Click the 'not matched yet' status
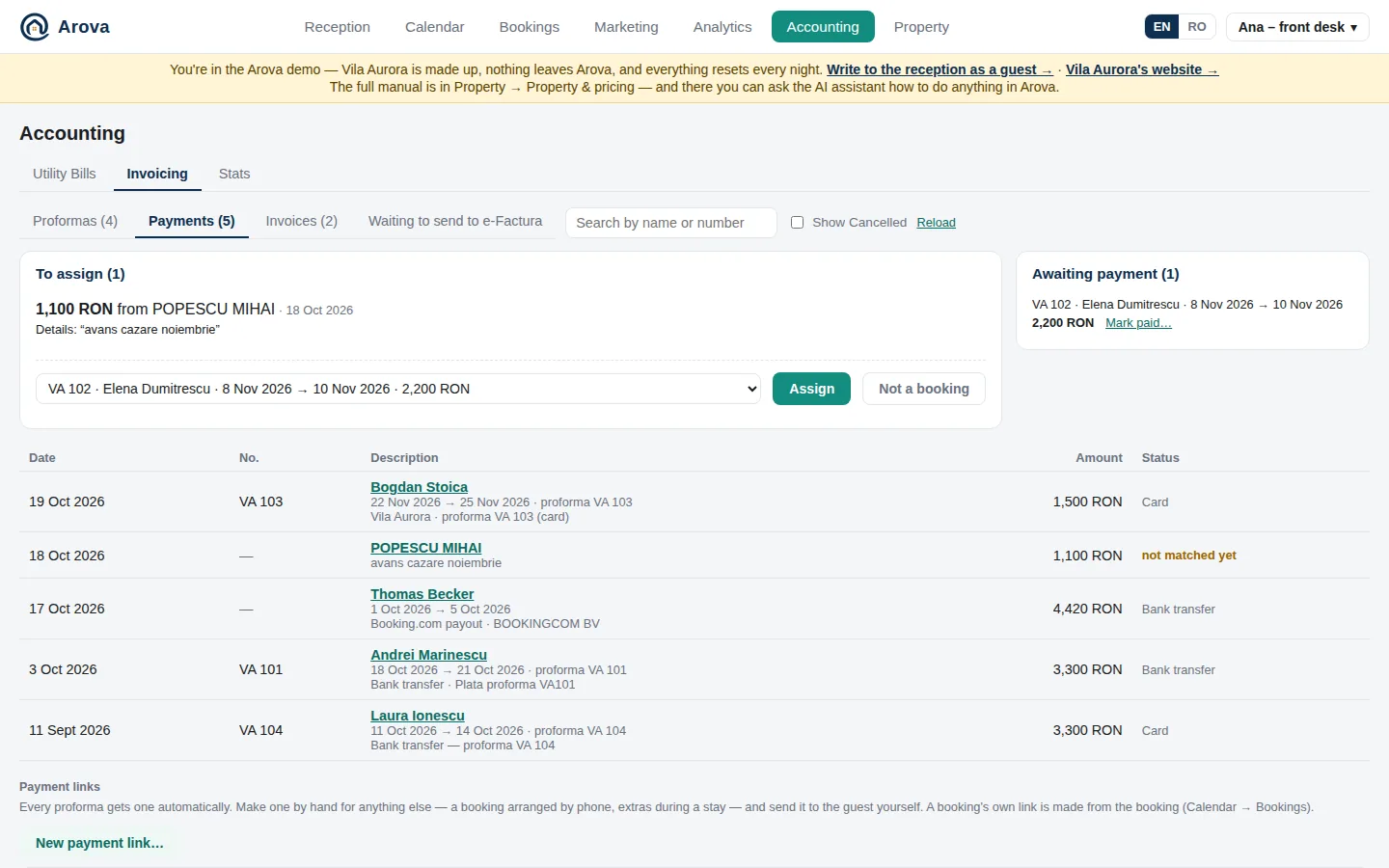Viewport: 1389px width, 868px height. click(x=1188, y=556)
